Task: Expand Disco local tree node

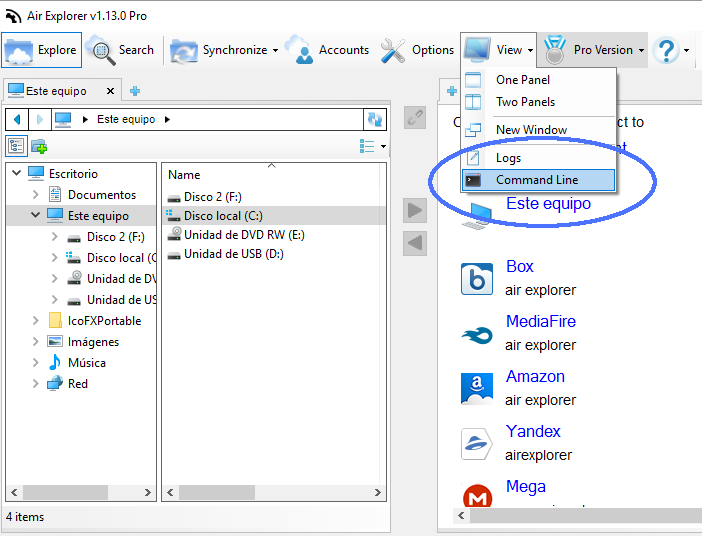Action: pyautogui.click(x=55, y=257)
